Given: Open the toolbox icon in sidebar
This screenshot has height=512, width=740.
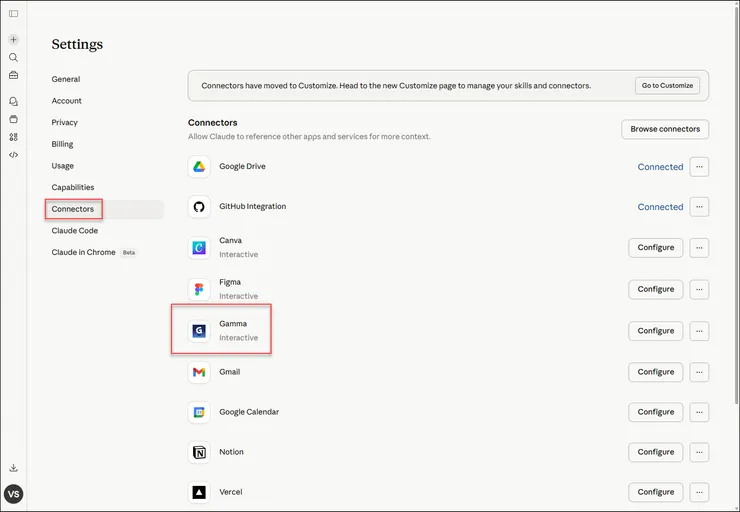Looking at the screenshot, I should 14,75.
